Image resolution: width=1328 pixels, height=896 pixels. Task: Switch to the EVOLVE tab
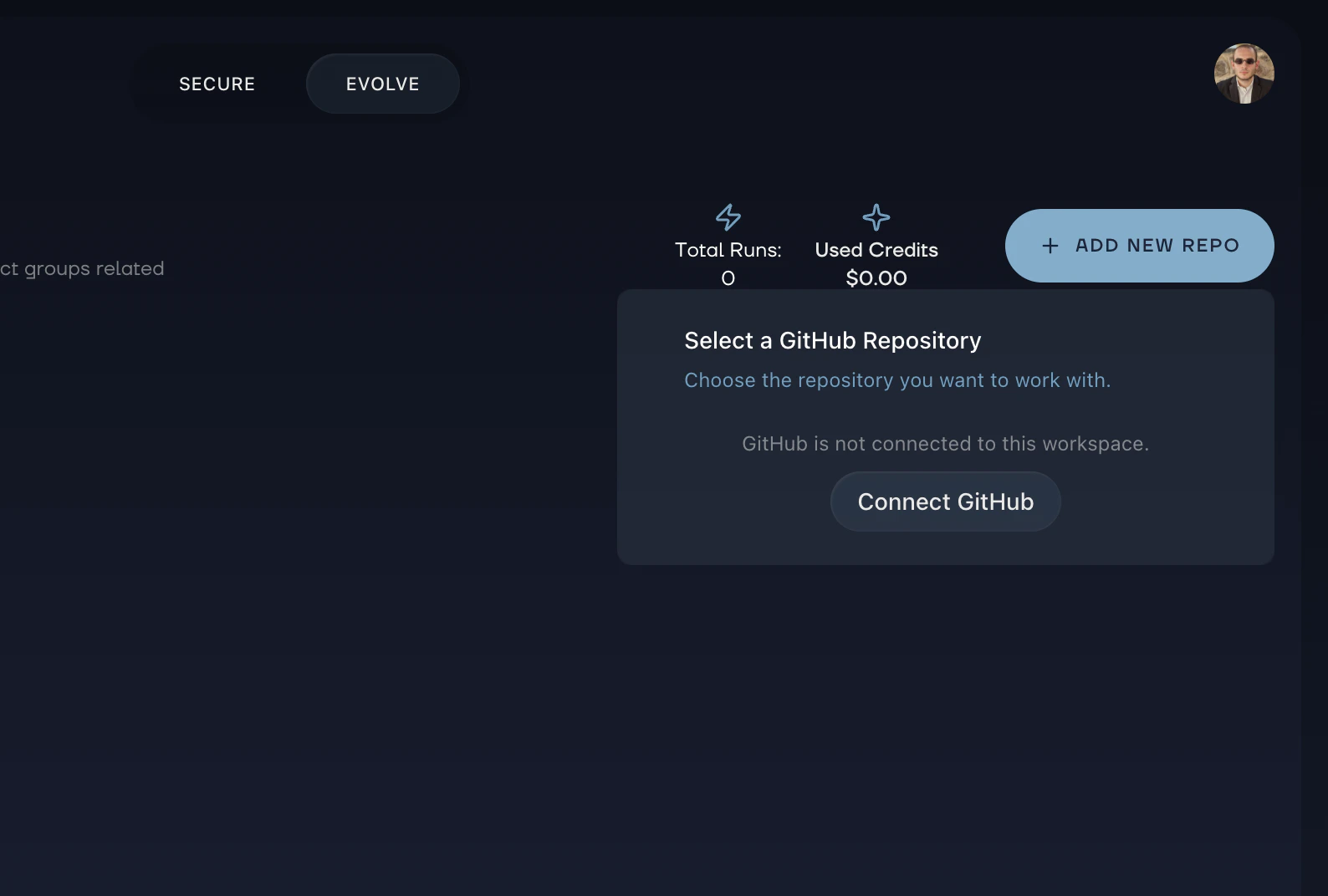383,84
